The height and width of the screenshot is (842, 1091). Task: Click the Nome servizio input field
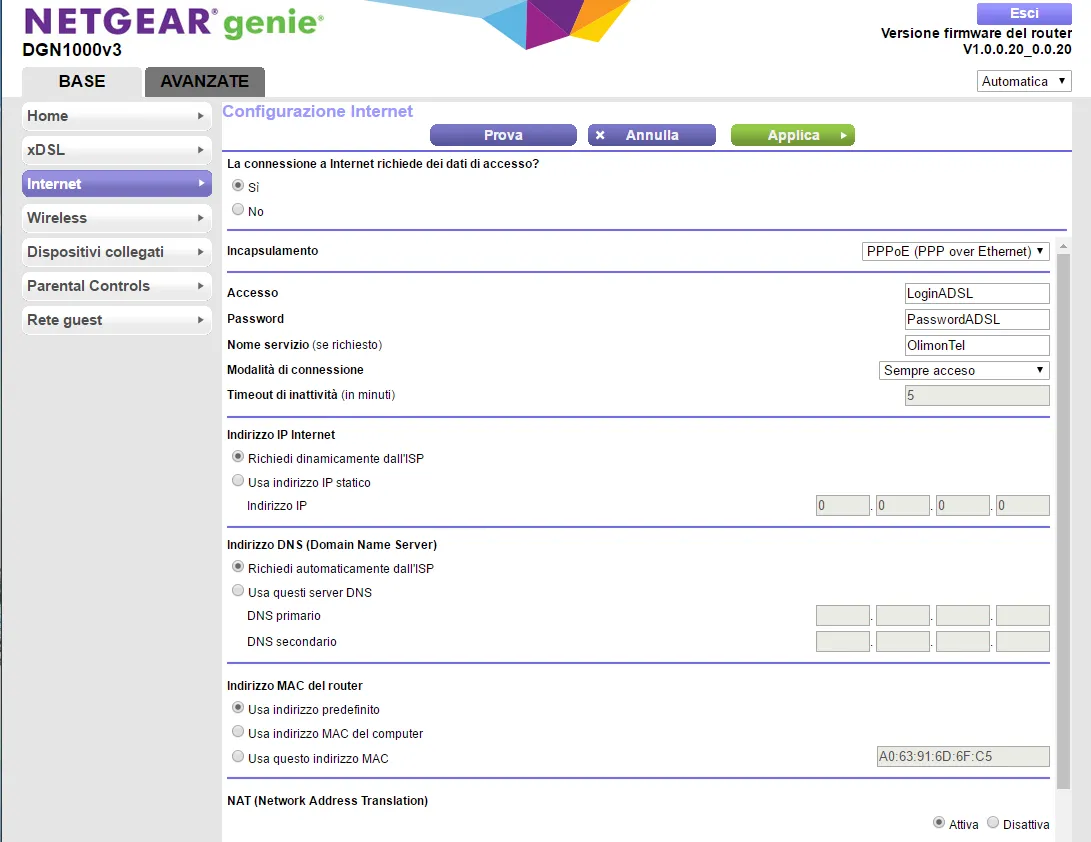pos(976,345)
